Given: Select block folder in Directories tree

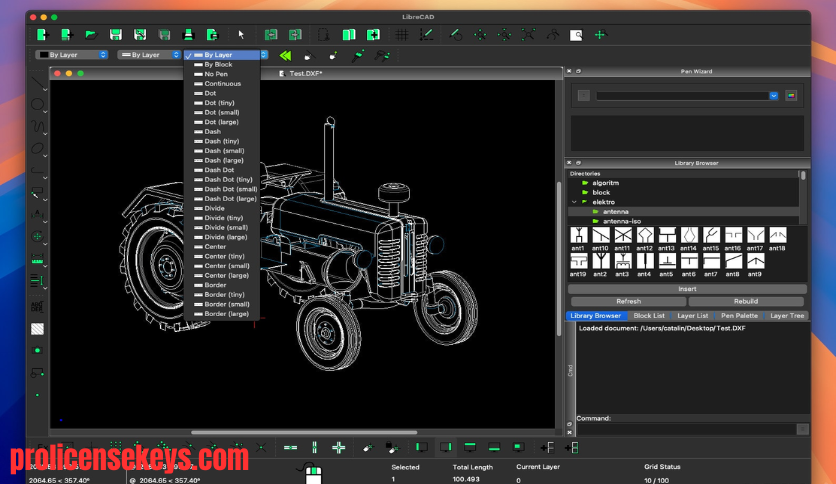Looking at the screenshot, I should pyautogui.click(x=601, y=192).
